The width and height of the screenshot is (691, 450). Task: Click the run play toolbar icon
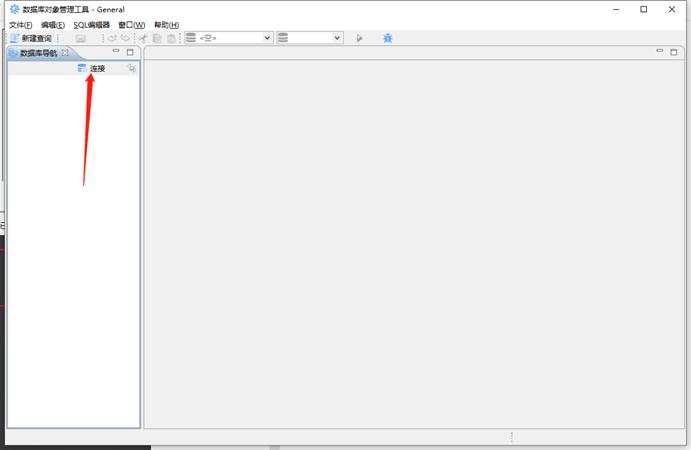click(x=359, y=38)
